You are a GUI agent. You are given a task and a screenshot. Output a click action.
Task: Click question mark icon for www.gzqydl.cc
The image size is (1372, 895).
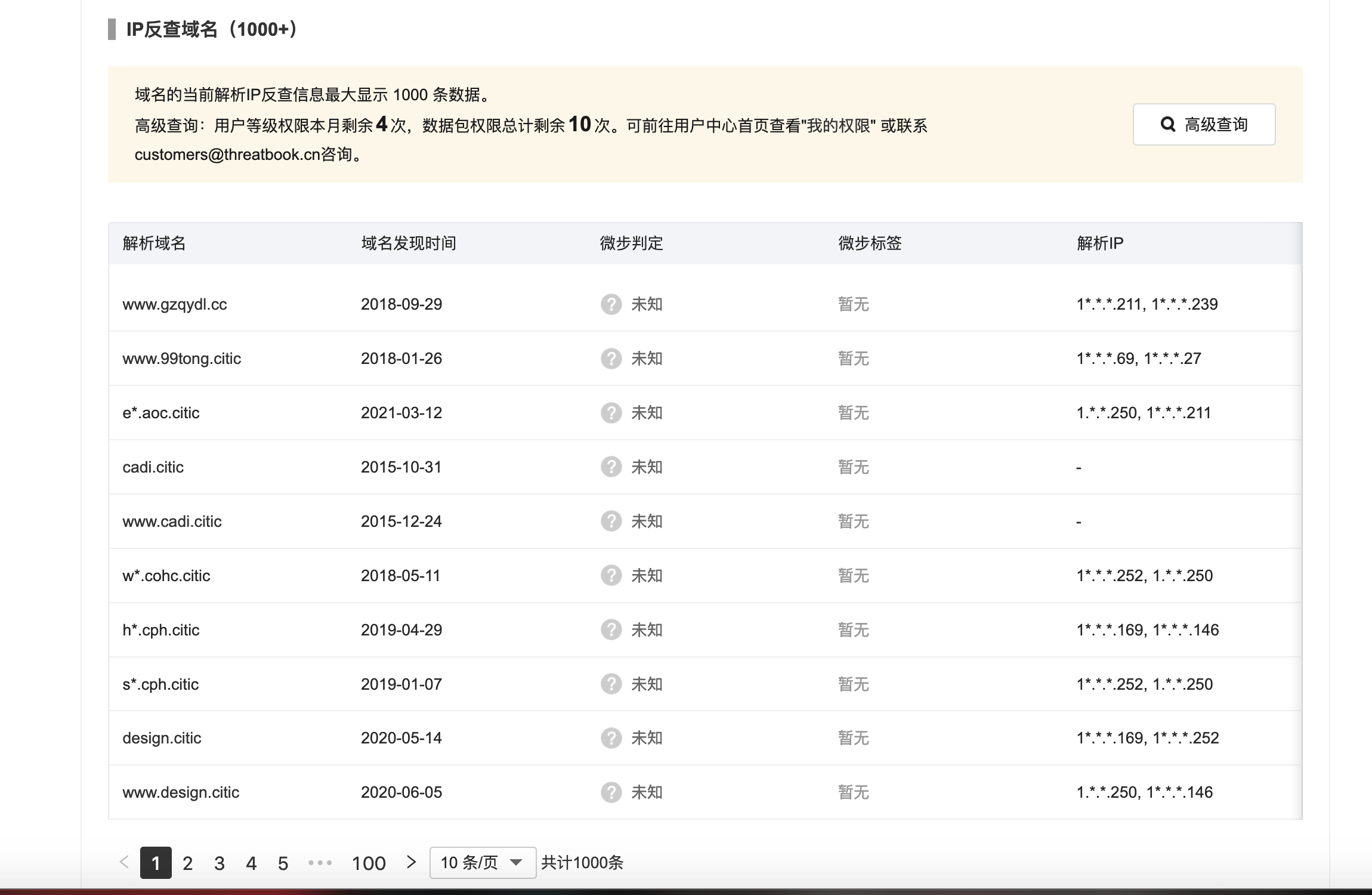pyautogui.click(x=611, y=304)
